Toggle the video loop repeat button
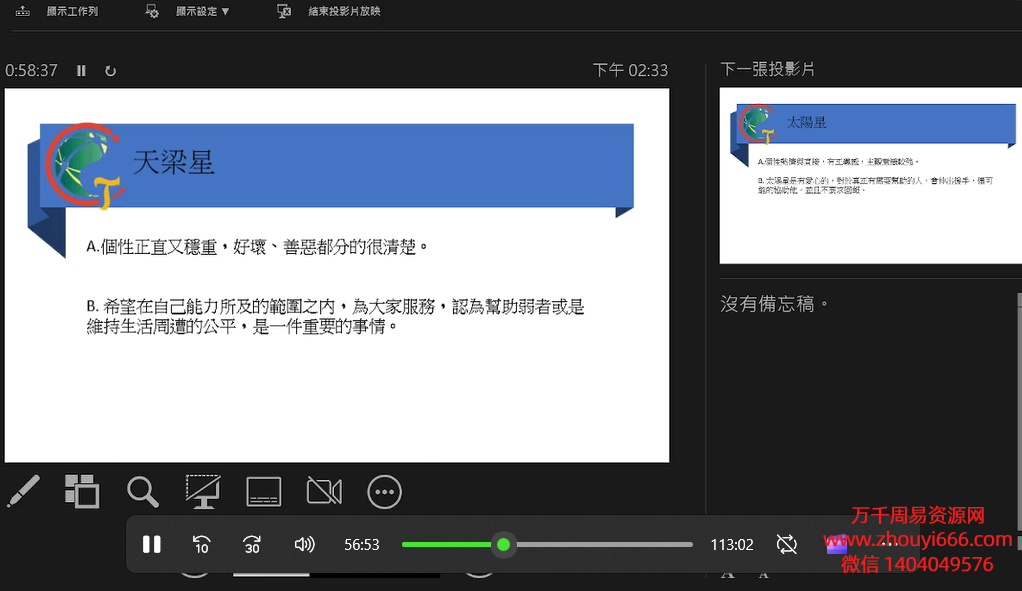 pos(787,544)
